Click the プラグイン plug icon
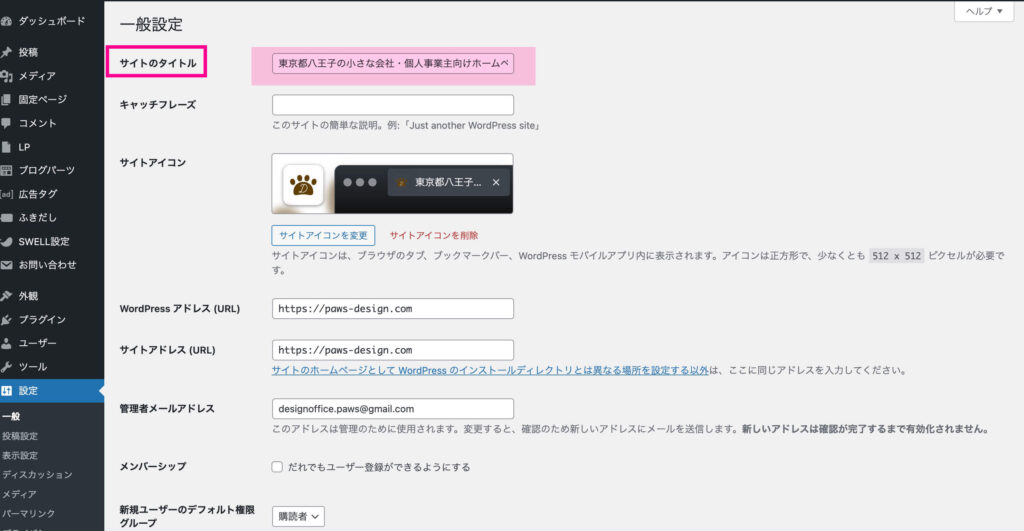 (x=7, y=320)
